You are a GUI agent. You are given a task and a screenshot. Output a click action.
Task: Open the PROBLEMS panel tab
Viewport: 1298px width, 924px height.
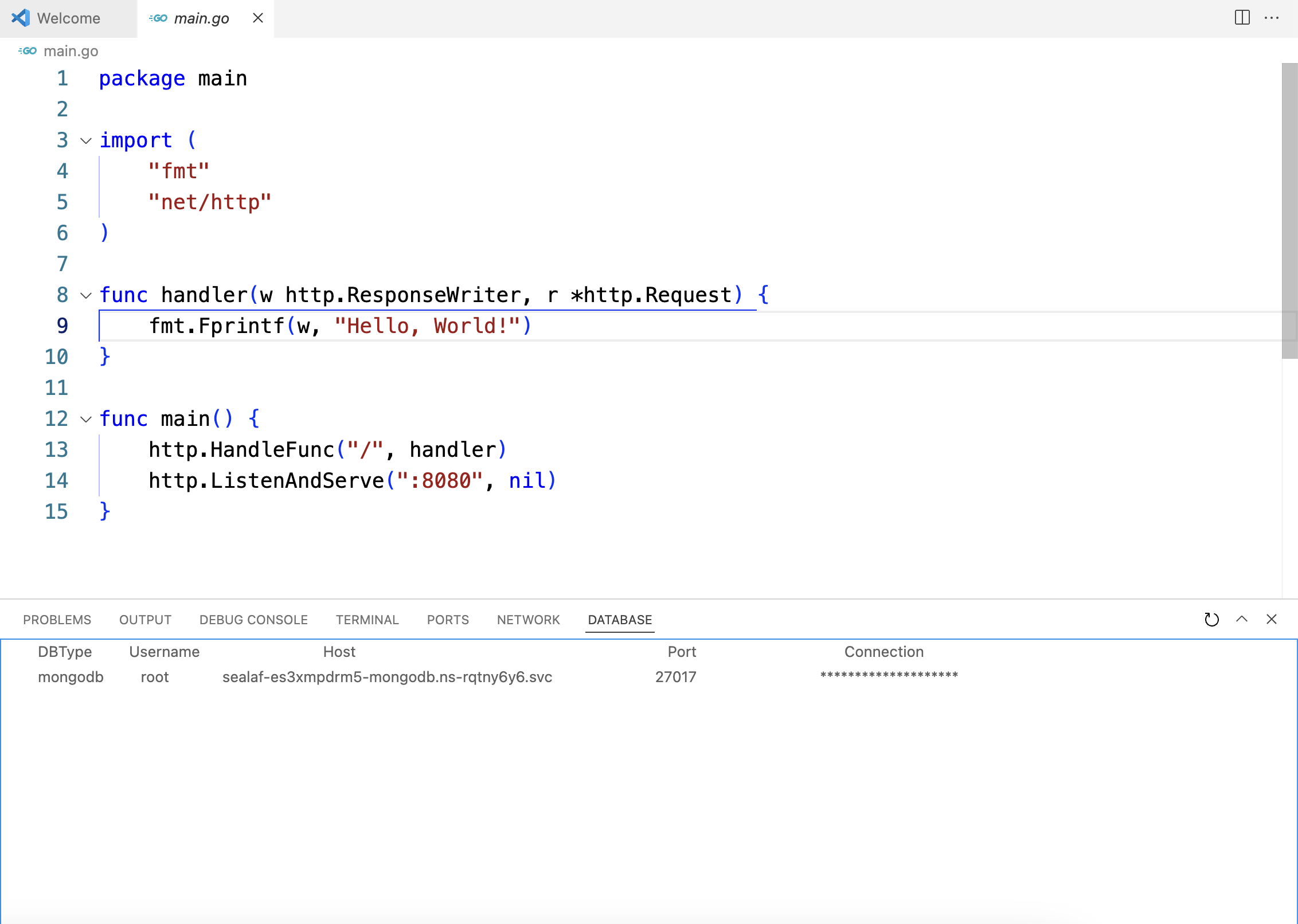(x=57, y=620)
